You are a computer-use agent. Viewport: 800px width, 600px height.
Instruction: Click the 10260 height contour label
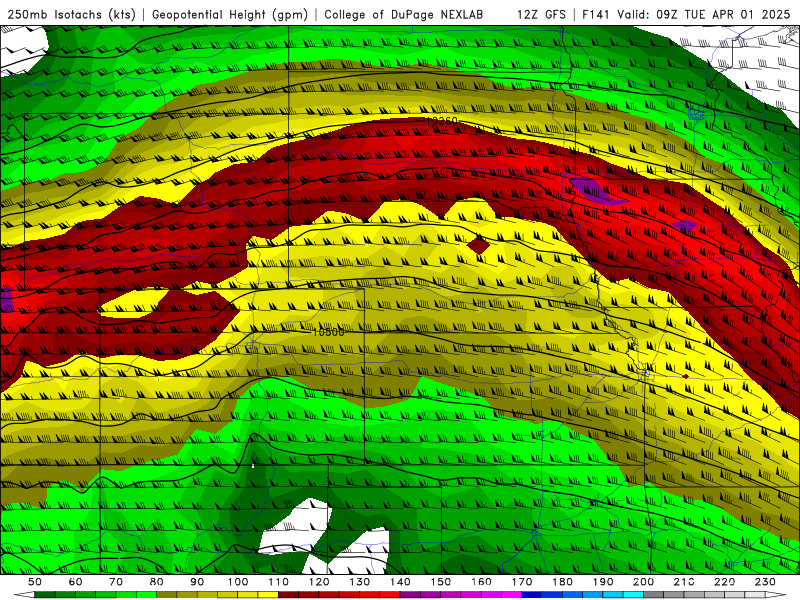(x=441, y=121)
